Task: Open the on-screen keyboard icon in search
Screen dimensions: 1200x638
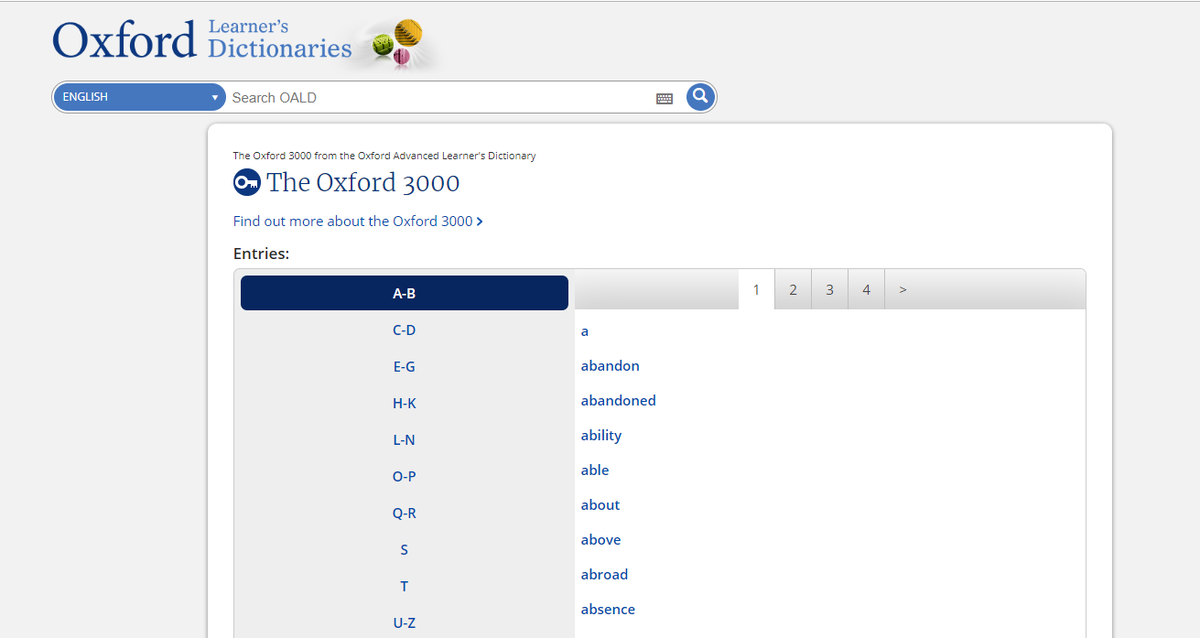Action: point(664,98)
